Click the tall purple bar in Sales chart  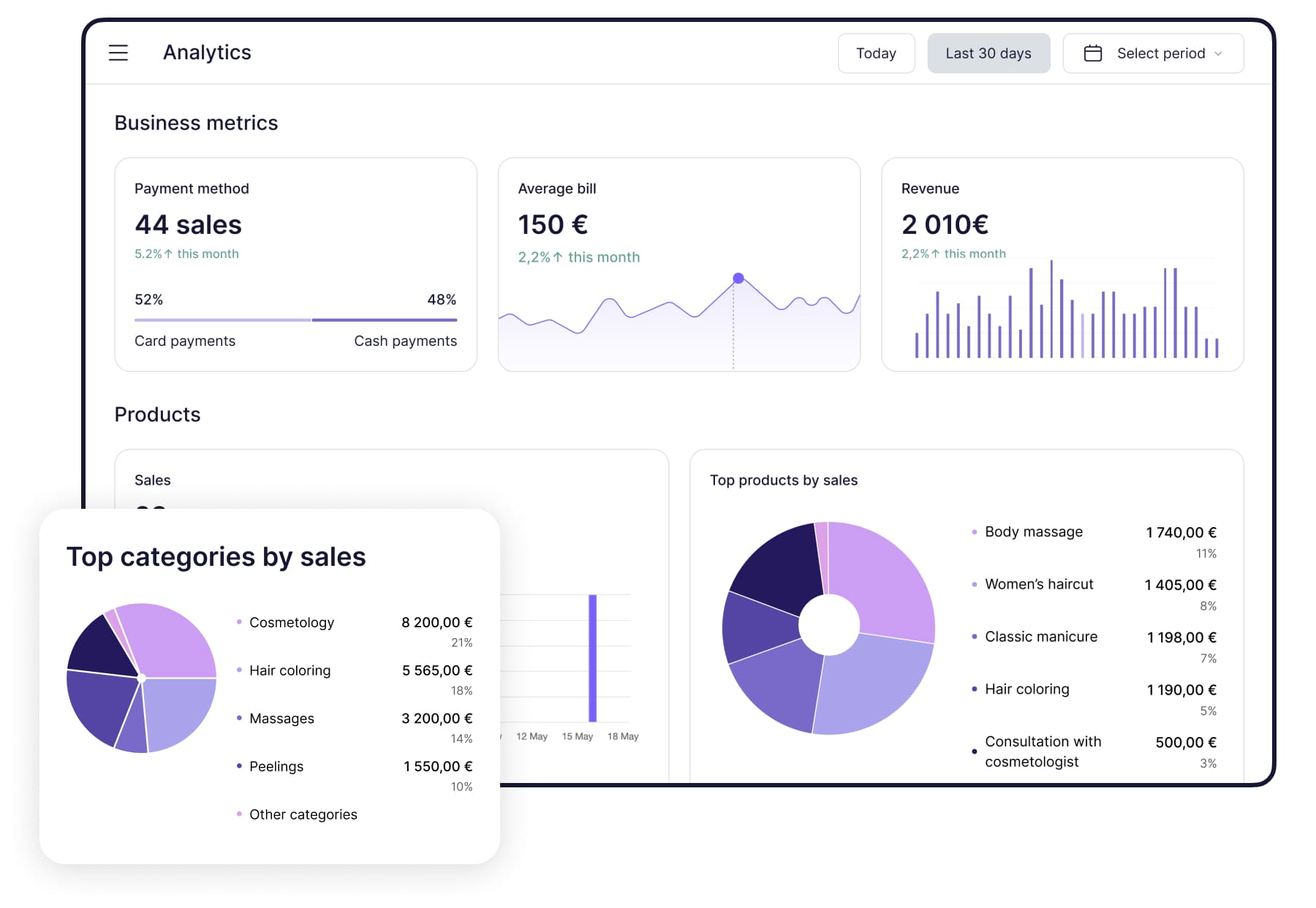pyautogui.click(x=592, y=658)
